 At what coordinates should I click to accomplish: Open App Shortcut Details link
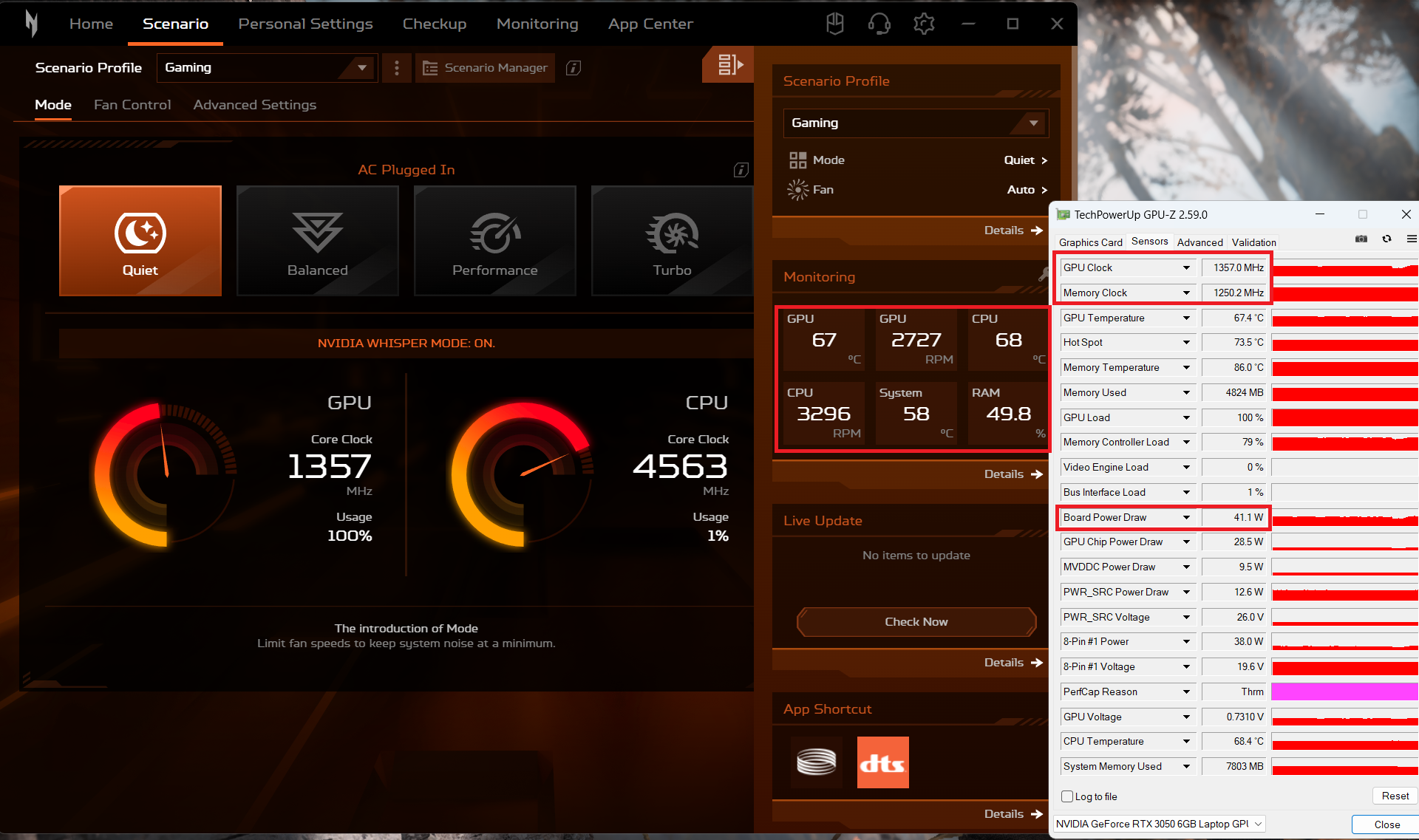(x=1013, y=814)
